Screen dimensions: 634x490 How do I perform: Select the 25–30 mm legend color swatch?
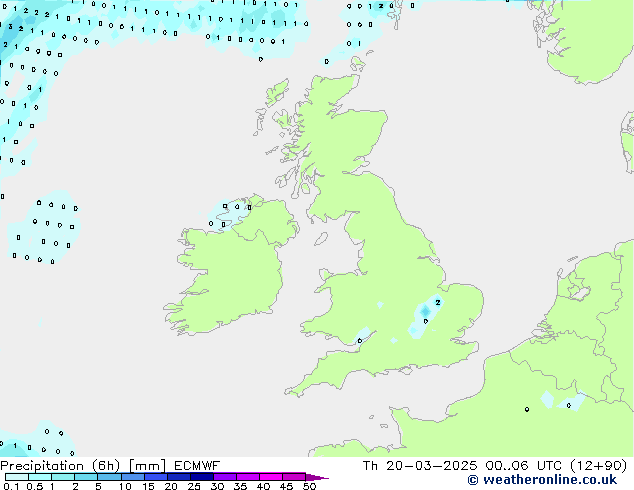(202, 477)
